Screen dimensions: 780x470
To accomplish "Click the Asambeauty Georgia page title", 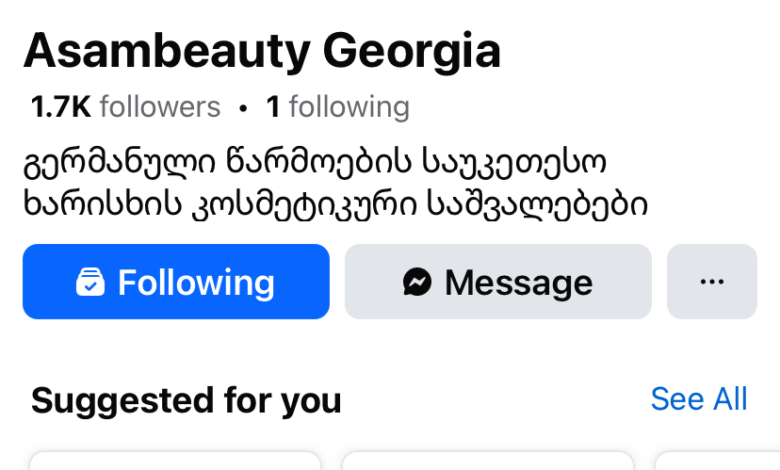I will click(262, 50).
